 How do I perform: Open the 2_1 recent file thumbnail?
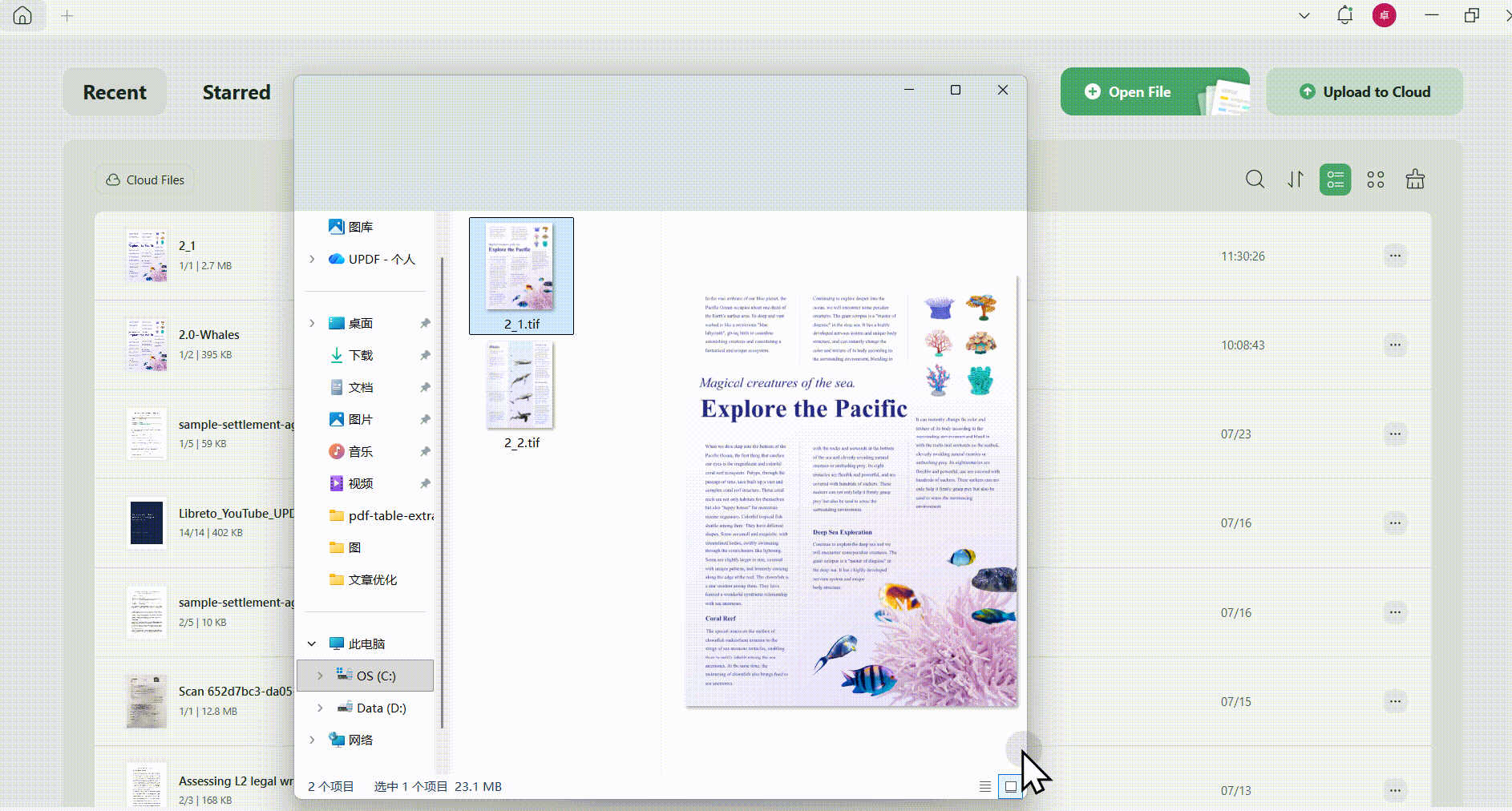click(x=147, y=256)
